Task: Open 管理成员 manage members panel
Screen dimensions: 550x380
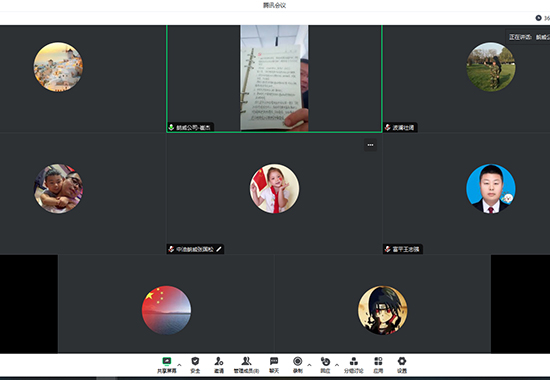Action: 246,365
